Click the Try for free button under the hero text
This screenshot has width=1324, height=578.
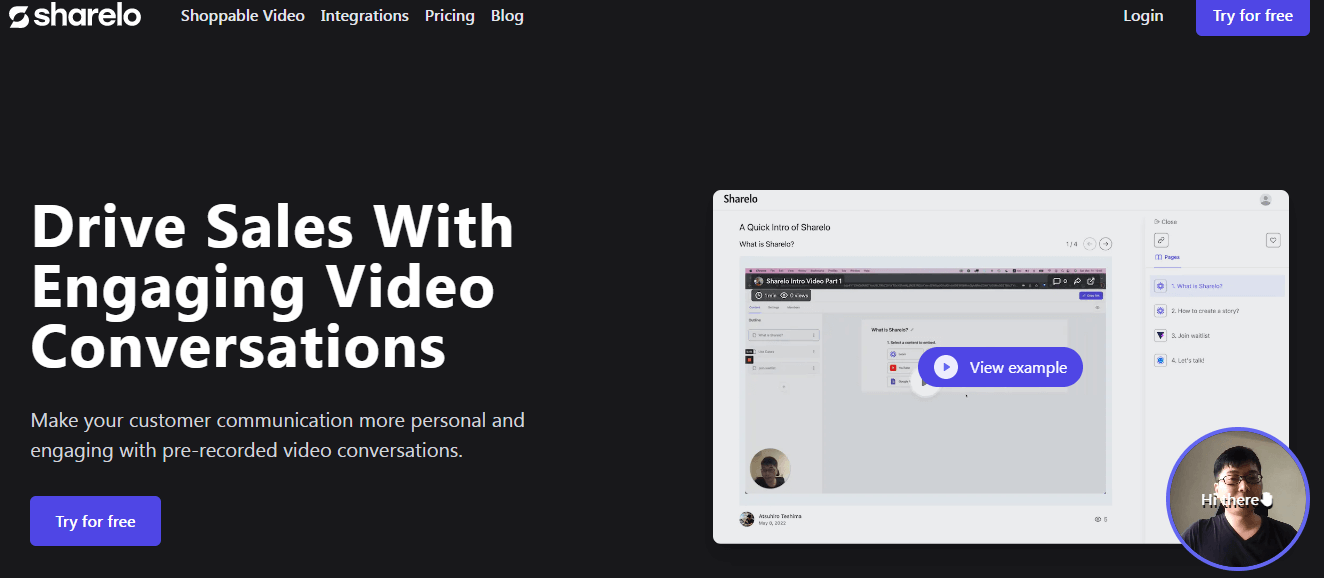[x=95, y=521]
